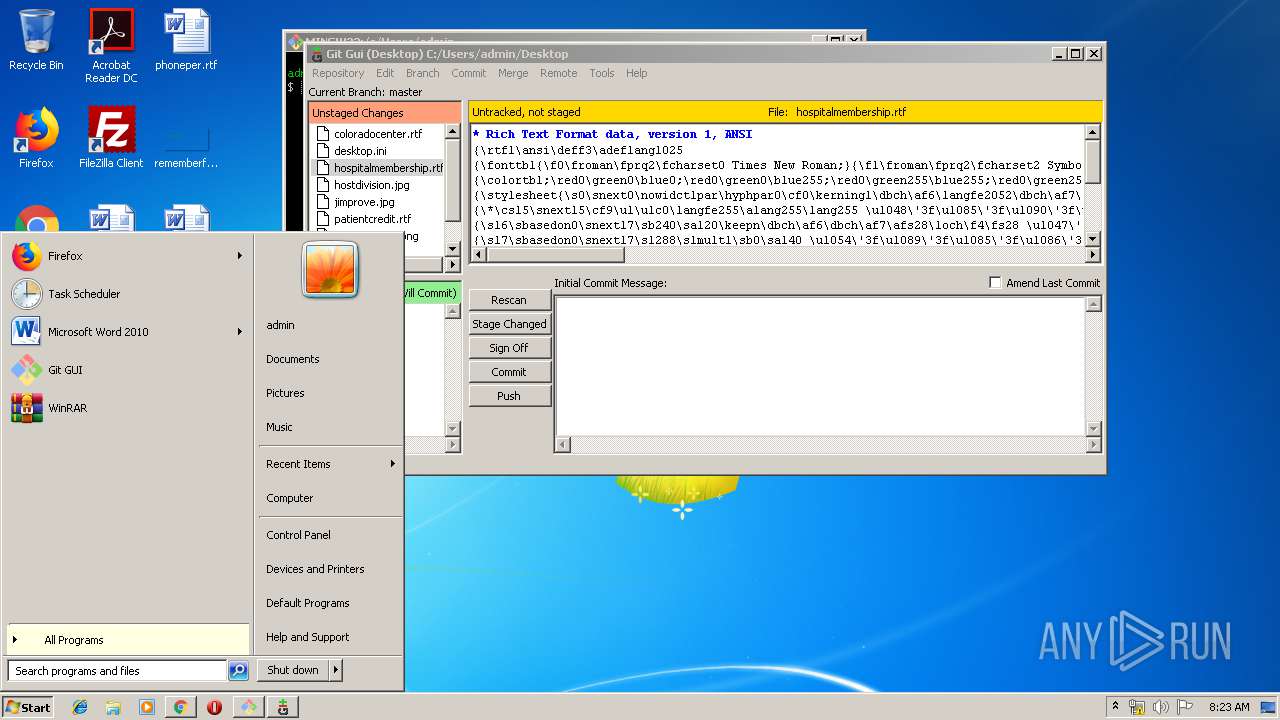This screenshot has height=720, width=1280.
Task: Expand Microsoft Word 2010 jump list arrow
Action: tap(240, 332)
